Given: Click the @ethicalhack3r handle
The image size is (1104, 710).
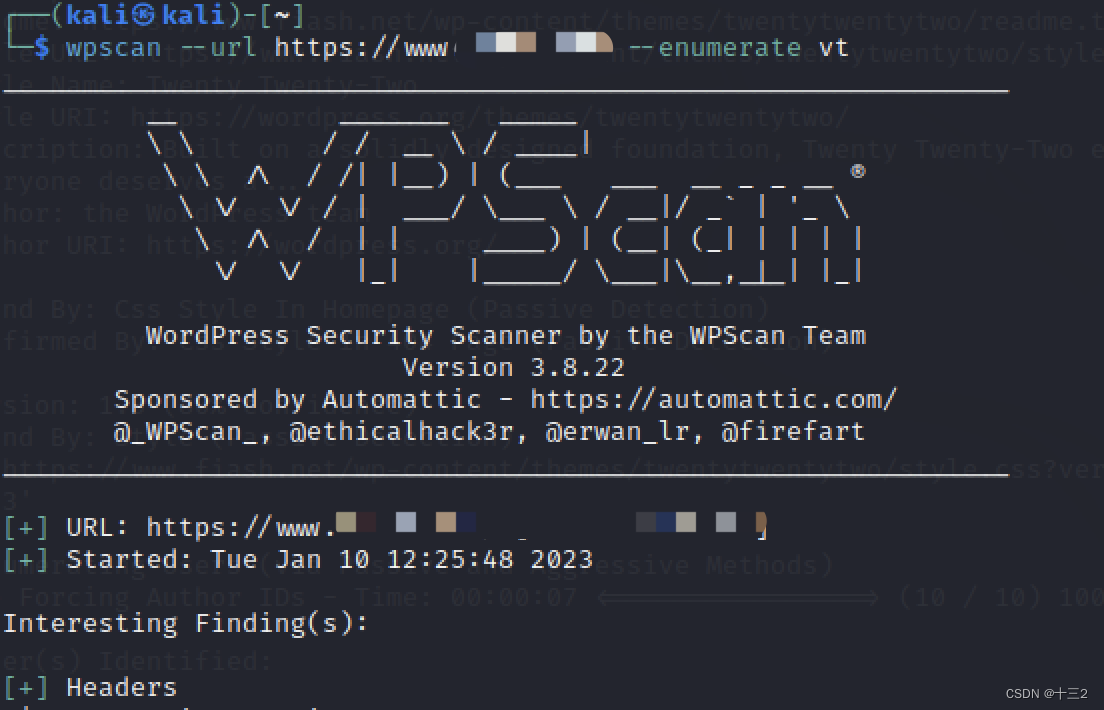Looking at the screenshot, I should coord(401,431).
